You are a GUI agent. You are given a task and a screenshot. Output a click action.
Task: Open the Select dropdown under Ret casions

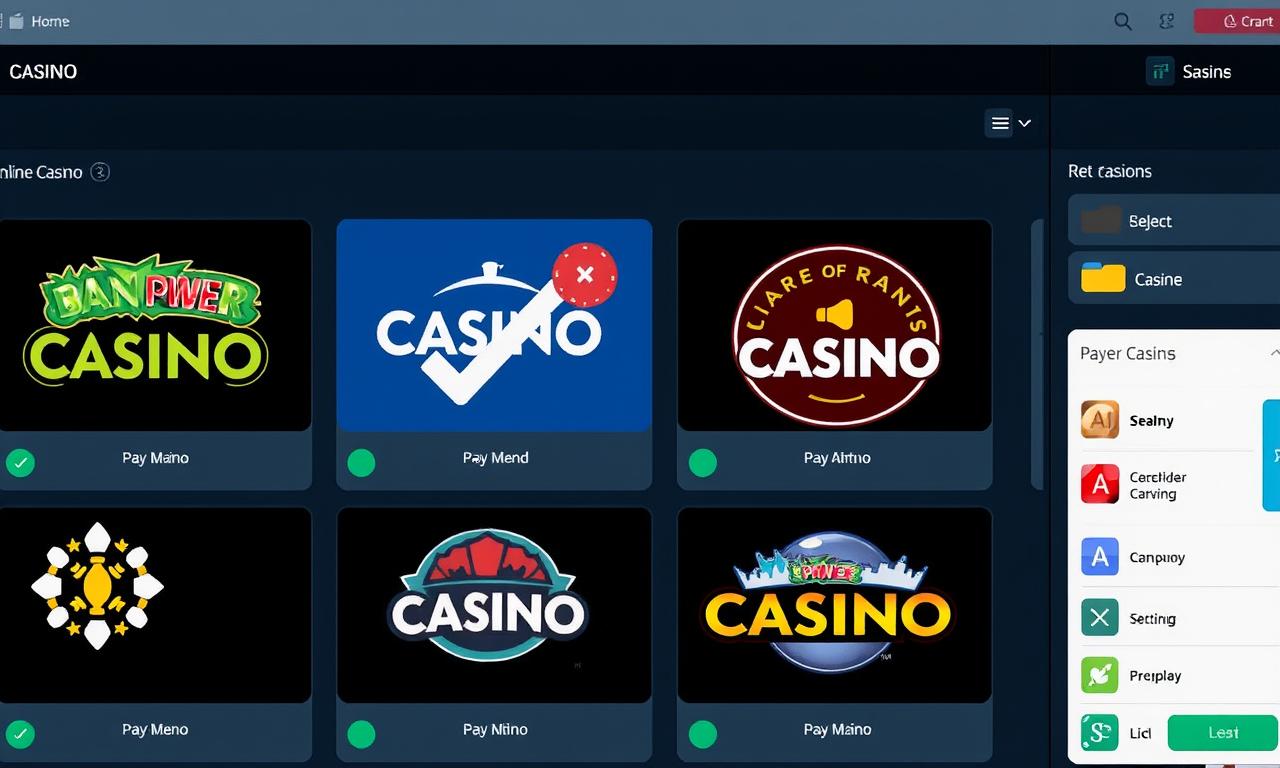point(1174,221)
